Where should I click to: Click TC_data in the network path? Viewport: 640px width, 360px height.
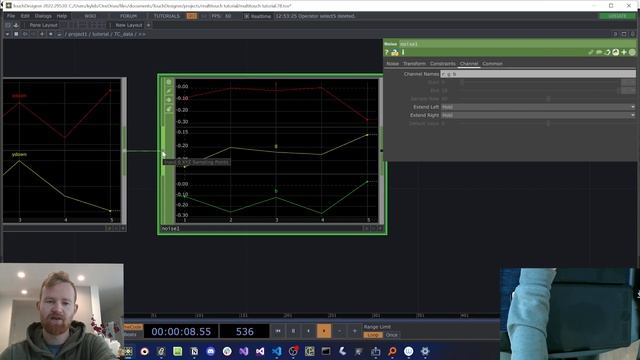(x=124, y=34)
